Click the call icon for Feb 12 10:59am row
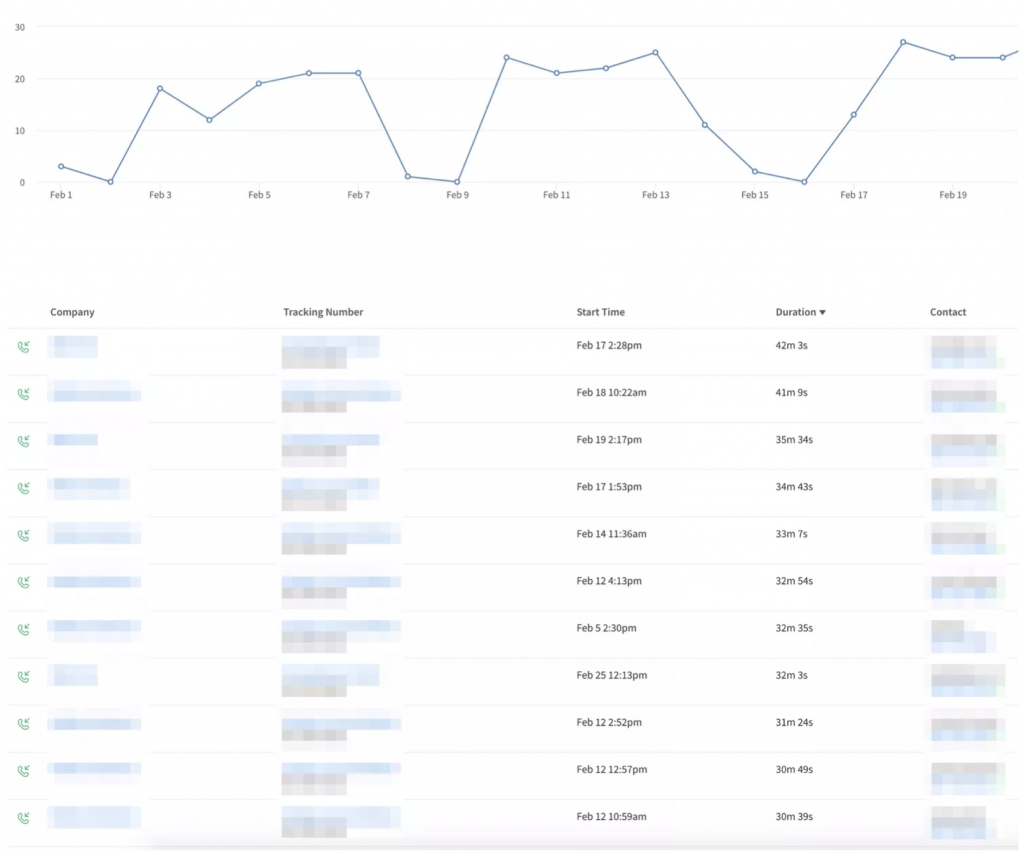Image resolution: width=1024 pixels, height=852 pixels. [23, 817]
